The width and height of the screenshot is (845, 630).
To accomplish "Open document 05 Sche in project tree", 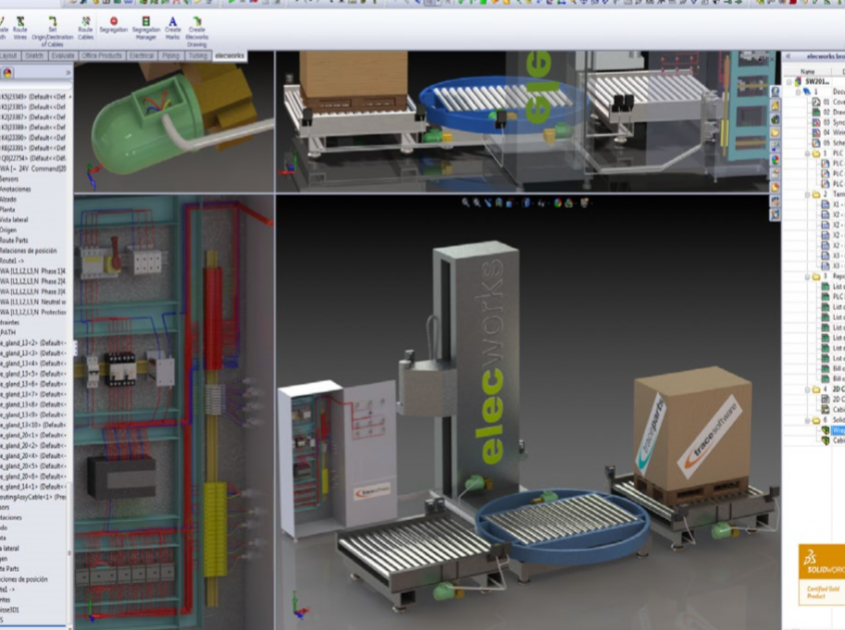I will [830, 143].
